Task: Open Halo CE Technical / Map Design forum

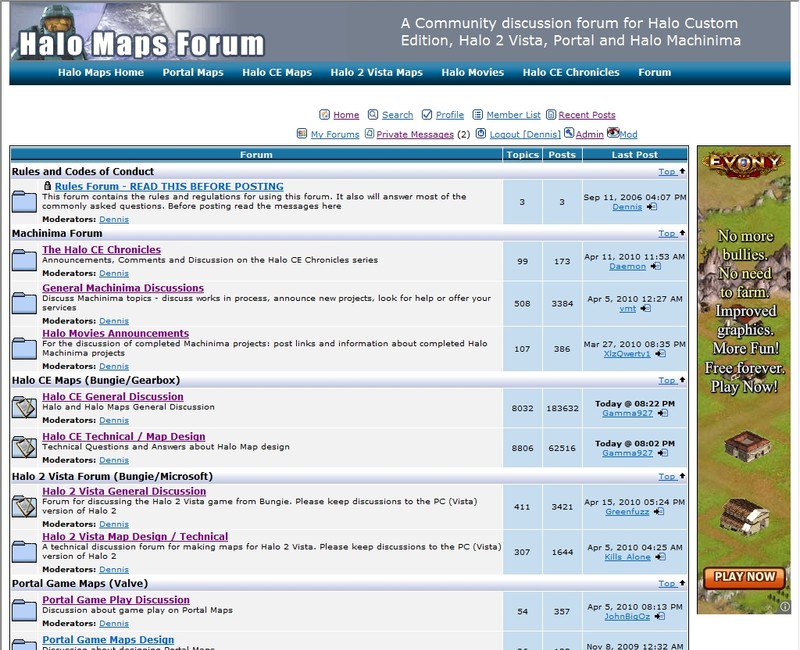Action: click(x=123, y=436)
